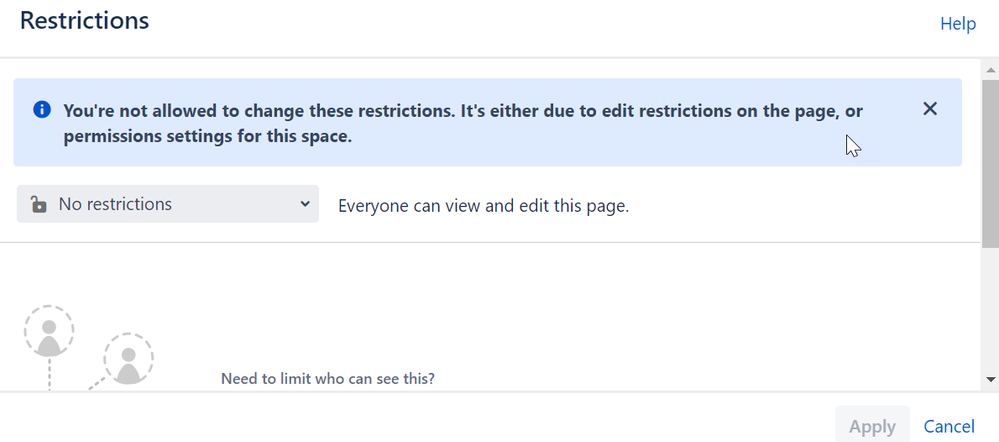The image size is (999, 442).
Task: Click the vertical scrollbar thumb
Action: coord(990,164)
